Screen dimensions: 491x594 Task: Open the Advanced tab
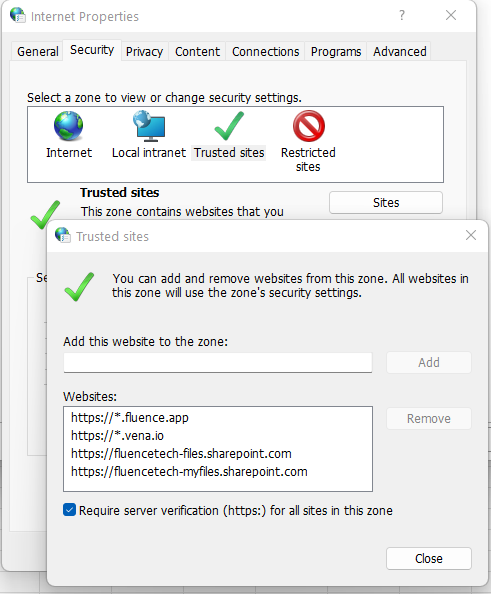point(400,52)
